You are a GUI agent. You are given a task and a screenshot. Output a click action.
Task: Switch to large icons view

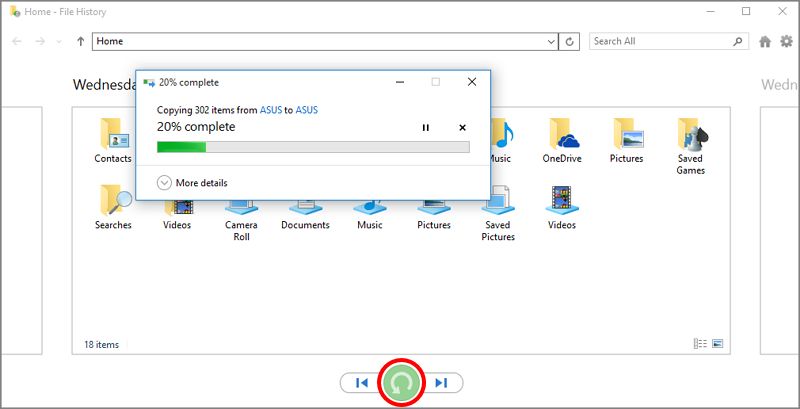[x=717, y=344]
